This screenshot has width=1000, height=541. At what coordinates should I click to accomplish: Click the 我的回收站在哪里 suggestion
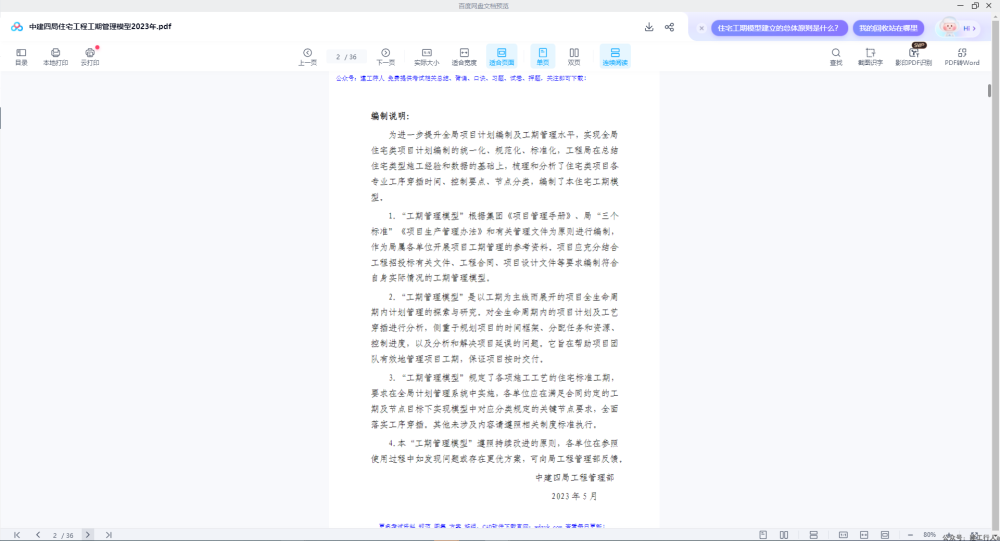click(888, 28)
